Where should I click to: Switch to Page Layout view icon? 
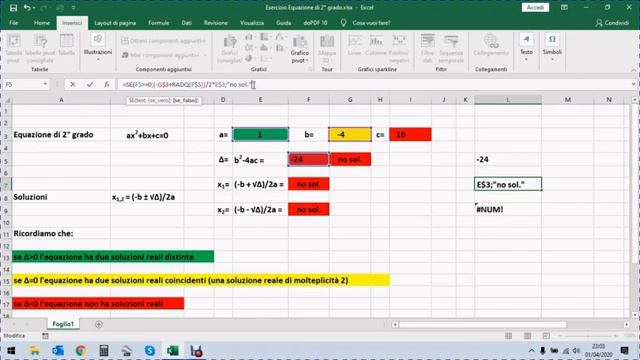point(527,336)
